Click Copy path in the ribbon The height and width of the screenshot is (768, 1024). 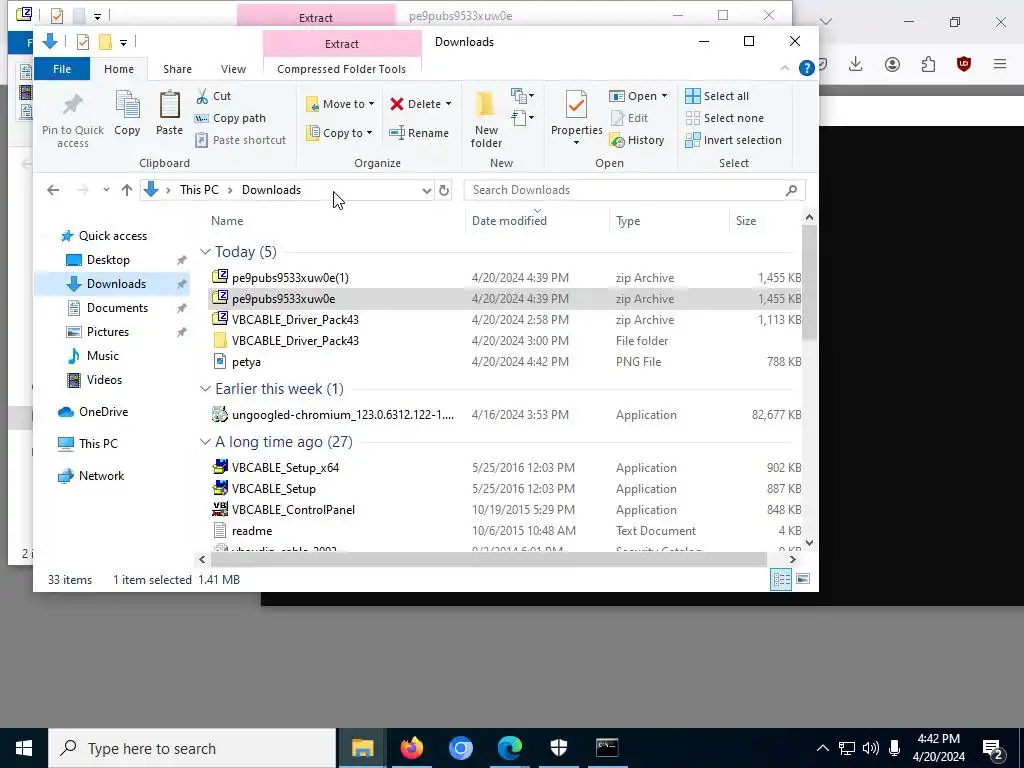tap(231, 118)
